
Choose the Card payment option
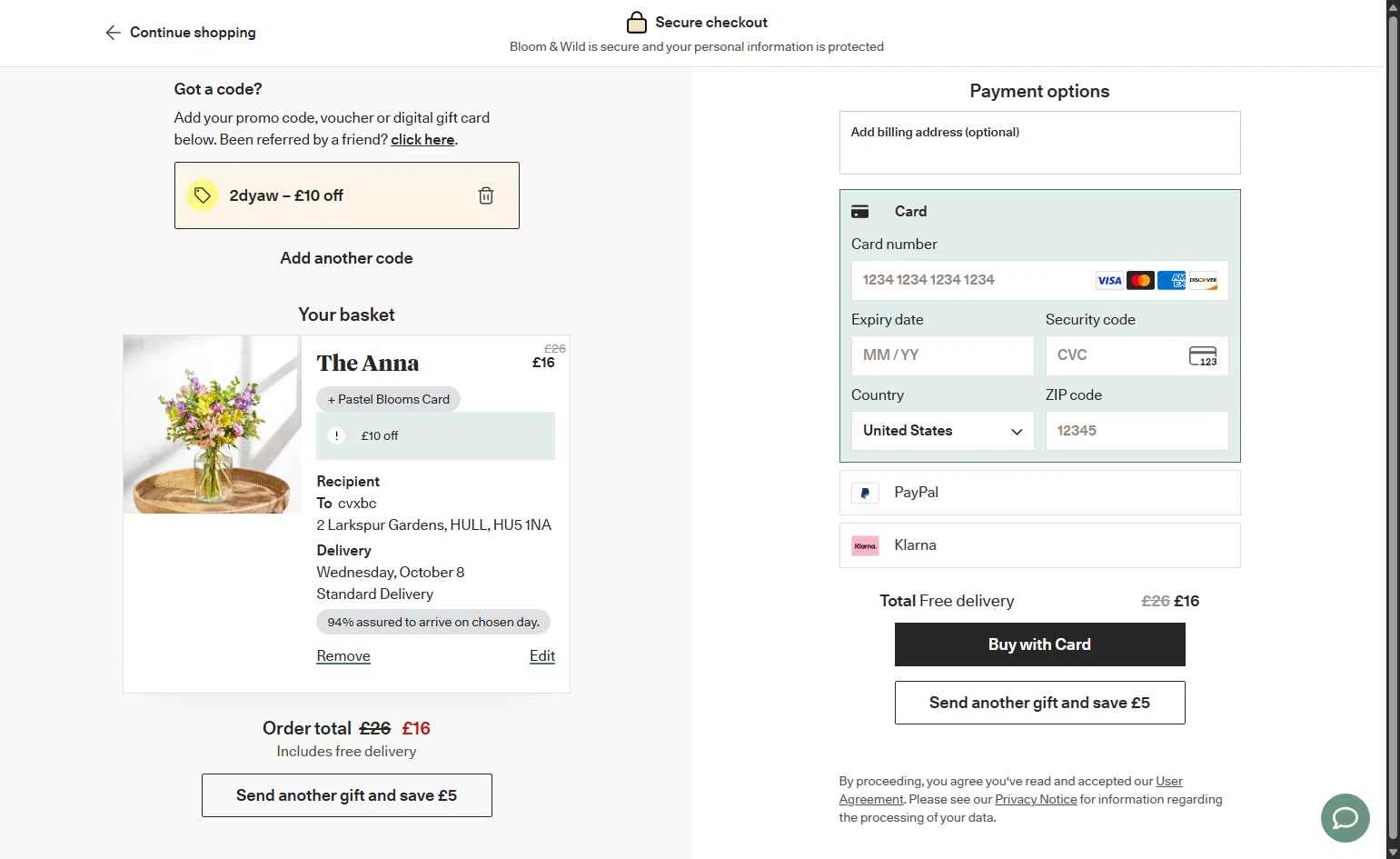point(910,211)
